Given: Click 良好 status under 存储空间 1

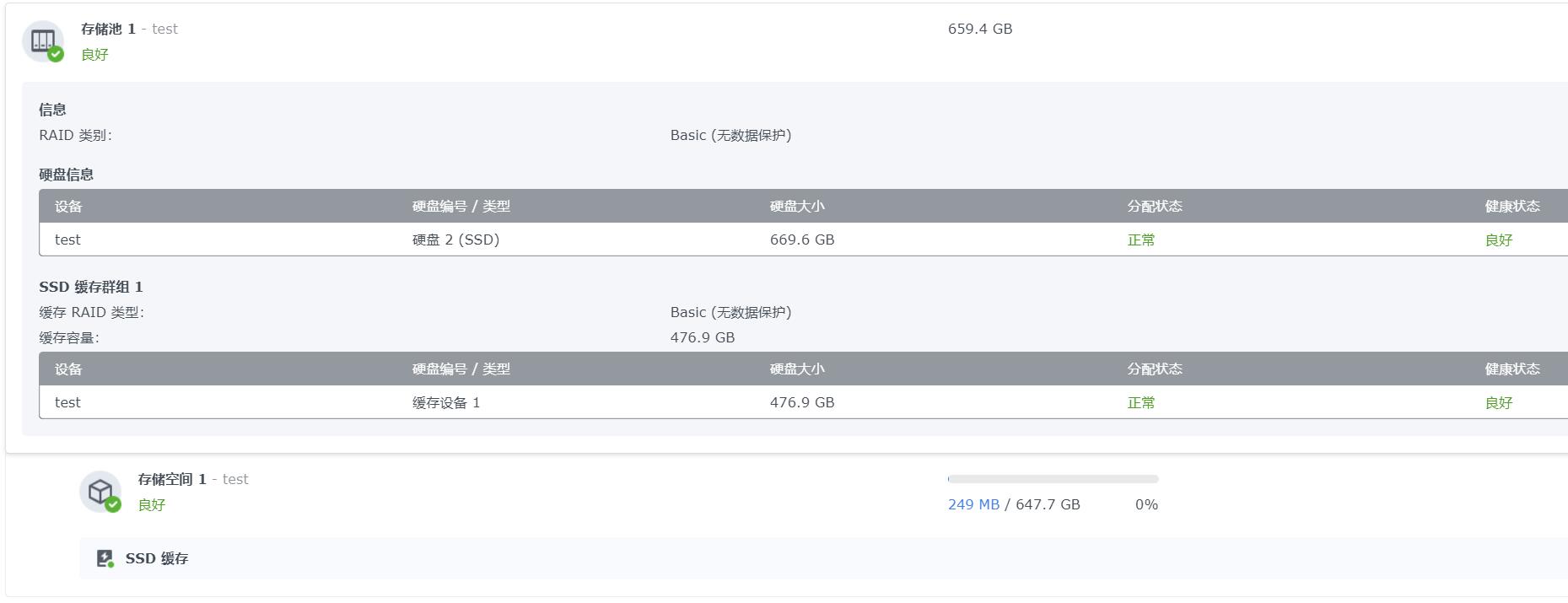Looking at the screenshot, I should pos(153,504).
